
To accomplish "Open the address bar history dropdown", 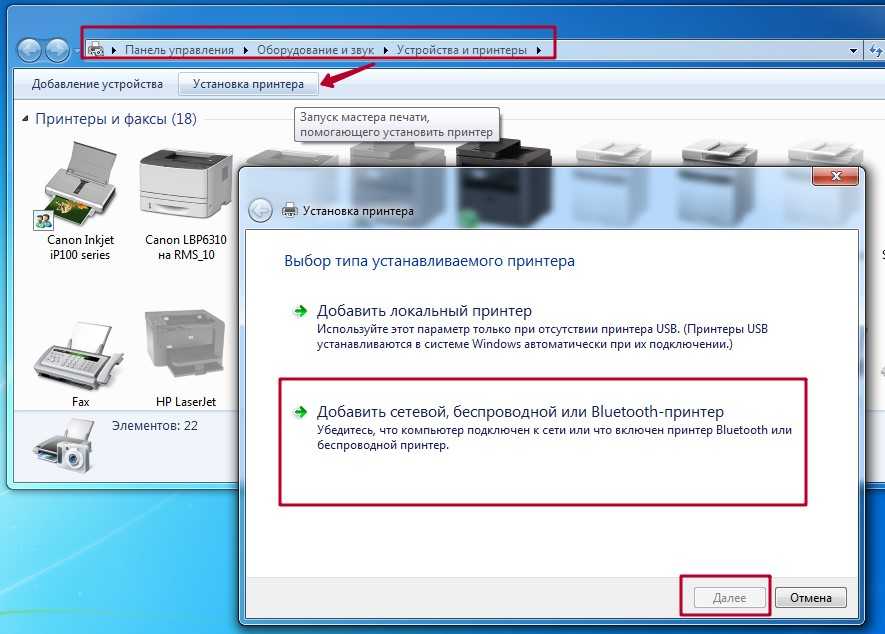I will [x=853, y=50].
